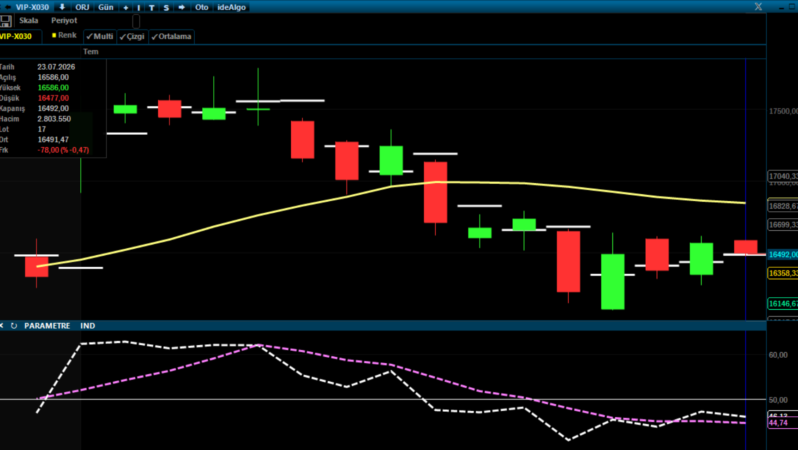Click the Açılış value 16586,00
The width and height of the screenshot is (798, 450).
click(x=53, y=77)
